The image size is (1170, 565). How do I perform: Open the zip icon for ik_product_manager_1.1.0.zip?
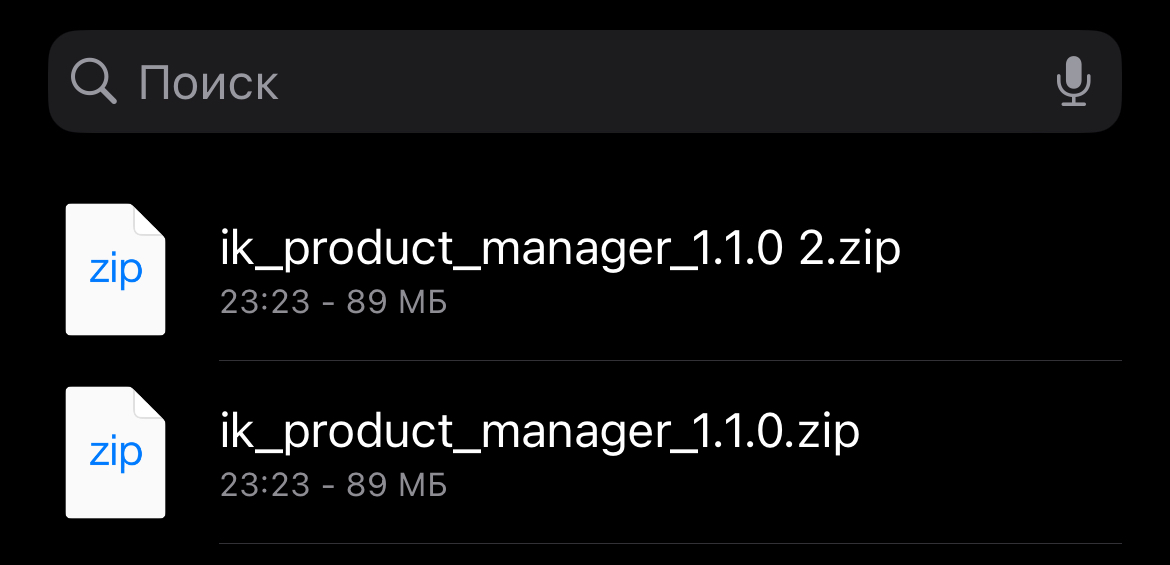point(115,452)
